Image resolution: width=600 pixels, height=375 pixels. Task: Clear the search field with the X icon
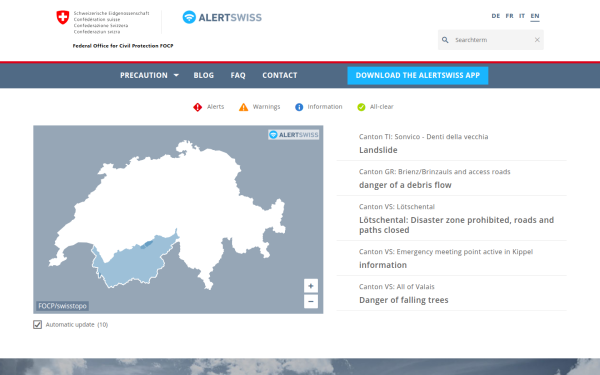click(537, 40)
